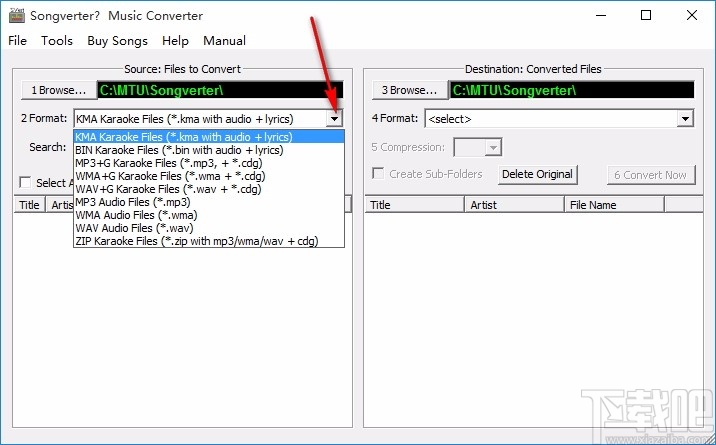The image size is (716, 445).
Task: Collapse the source format dropdown arrow
Action: 335,119
